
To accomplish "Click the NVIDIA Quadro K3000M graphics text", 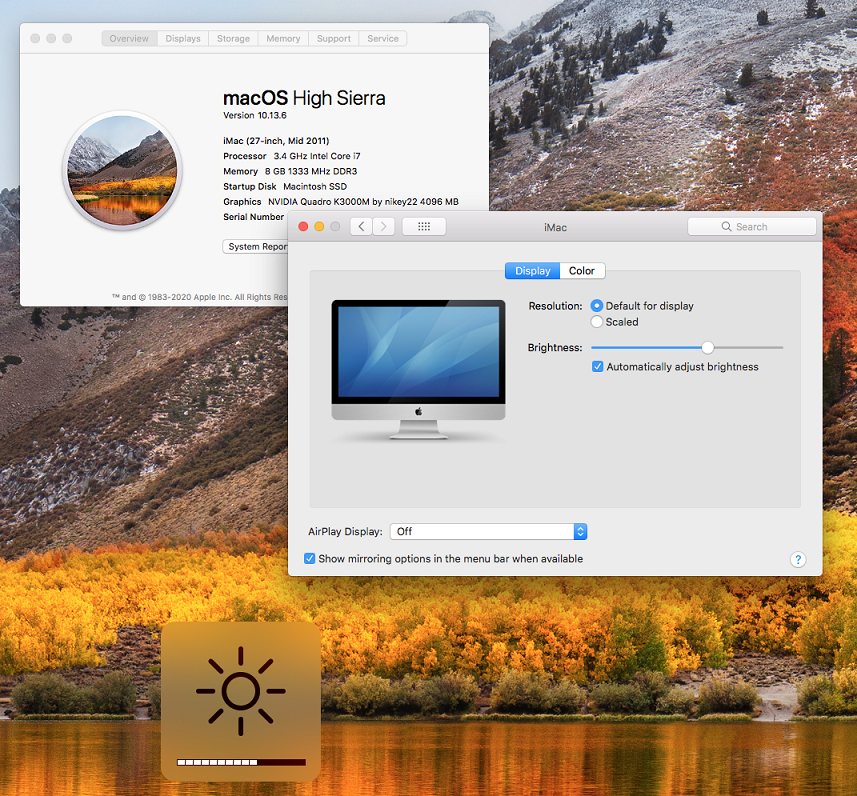I will 363,202.
